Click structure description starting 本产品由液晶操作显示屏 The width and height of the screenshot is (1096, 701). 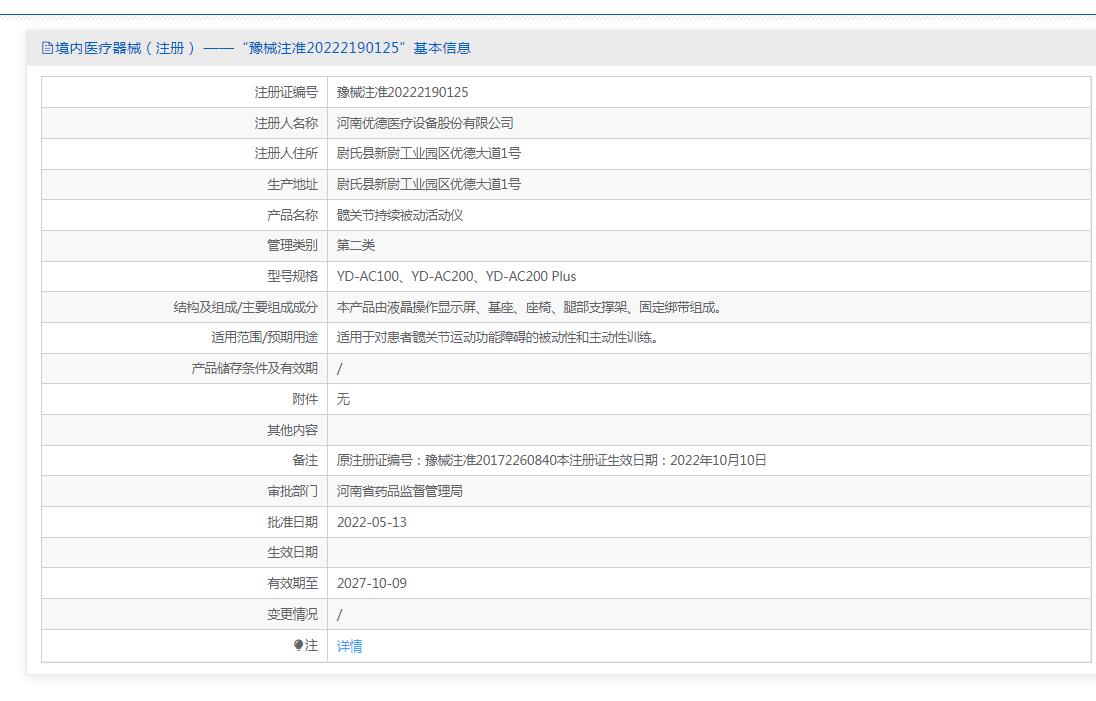pos(529,307)
